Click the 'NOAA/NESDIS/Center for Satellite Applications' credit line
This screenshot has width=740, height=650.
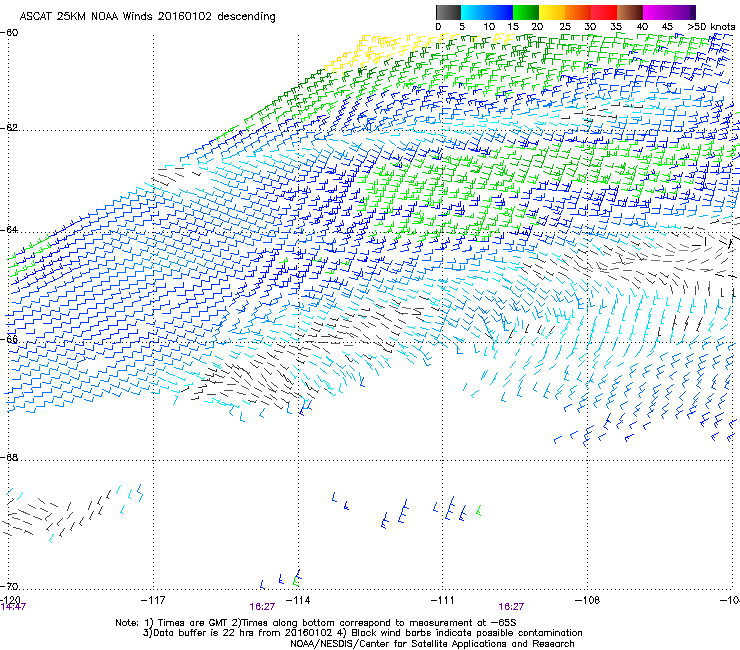click(432, 644)
